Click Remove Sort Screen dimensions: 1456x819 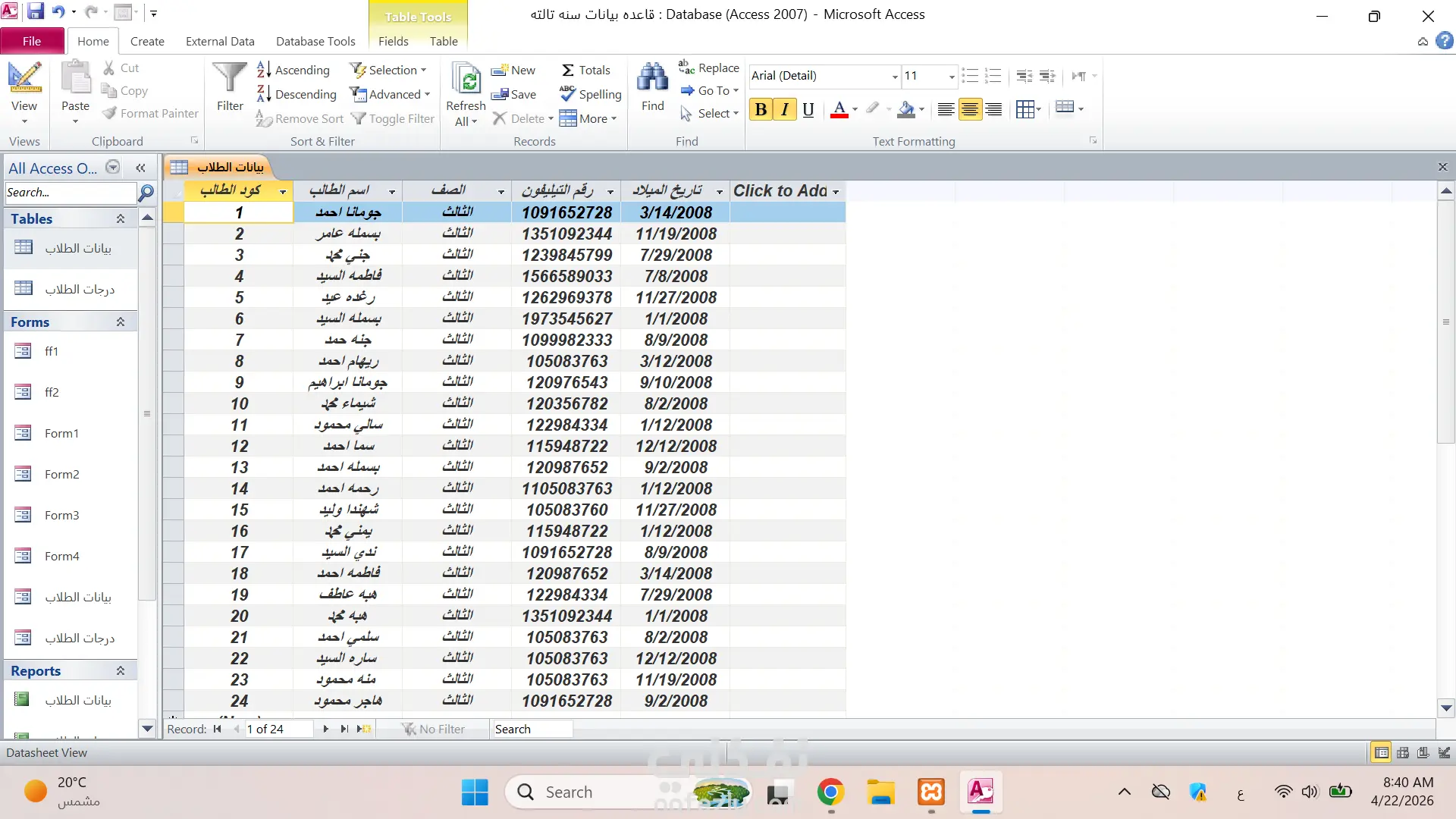point(300,118)
